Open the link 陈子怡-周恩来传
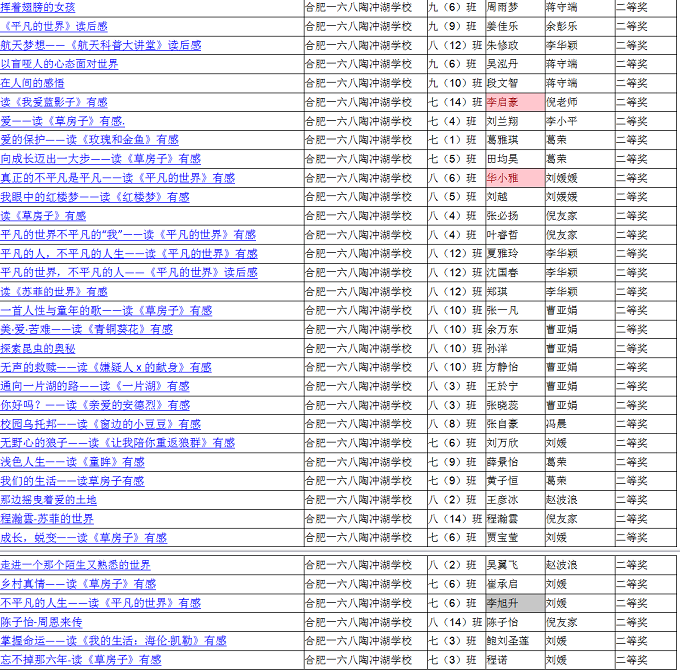 point(41,622)
